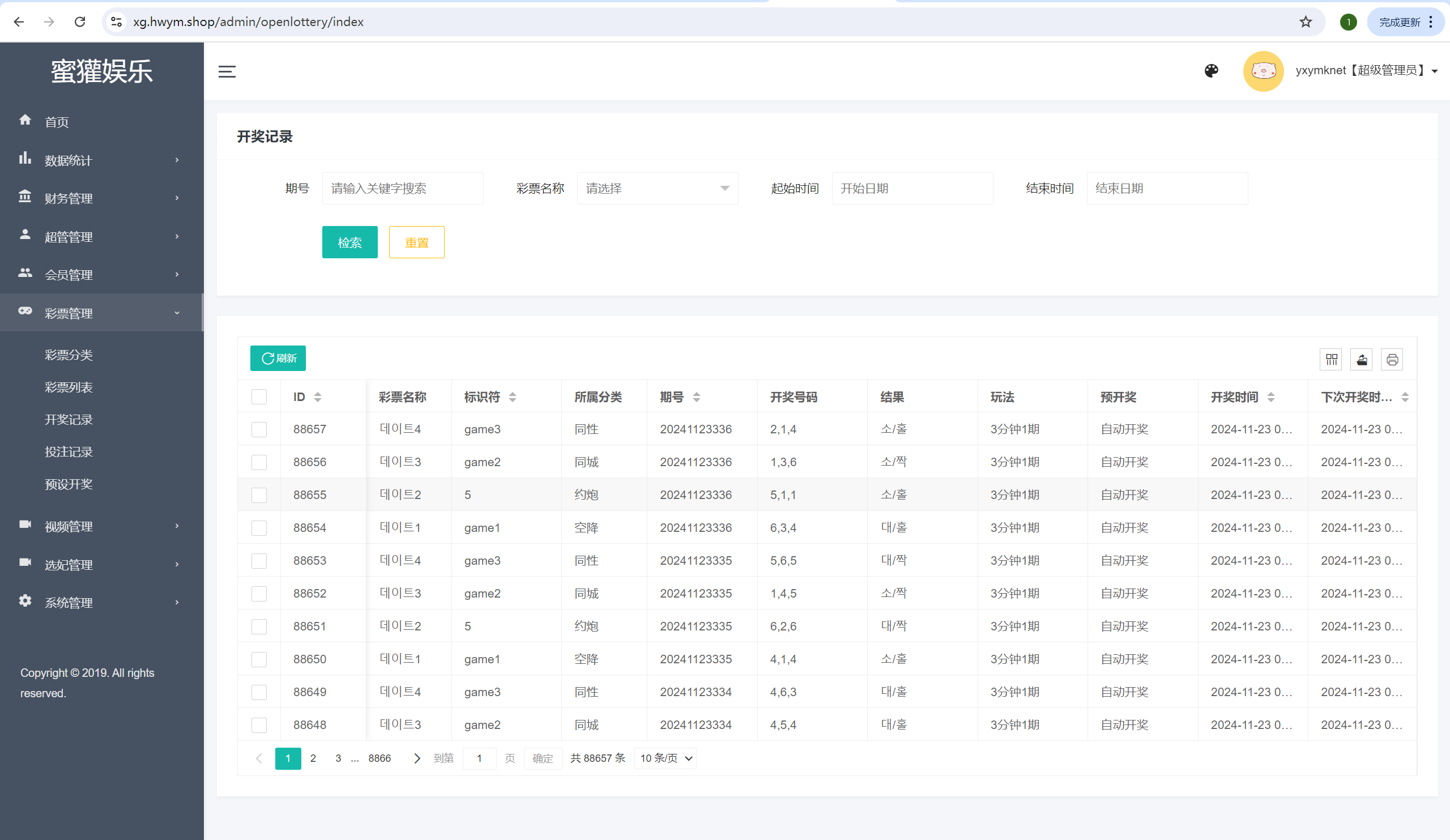This screenshot has height=840, width=1450.
Task: Reload the page with refresh icon
Action: click(80, 22)
